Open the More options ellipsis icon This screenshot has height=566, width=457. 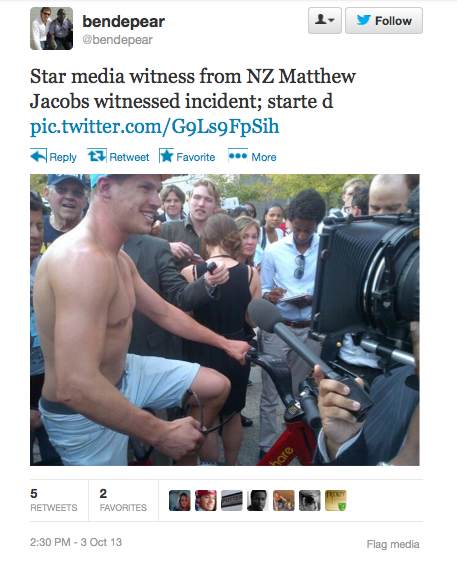click(238, 156)
